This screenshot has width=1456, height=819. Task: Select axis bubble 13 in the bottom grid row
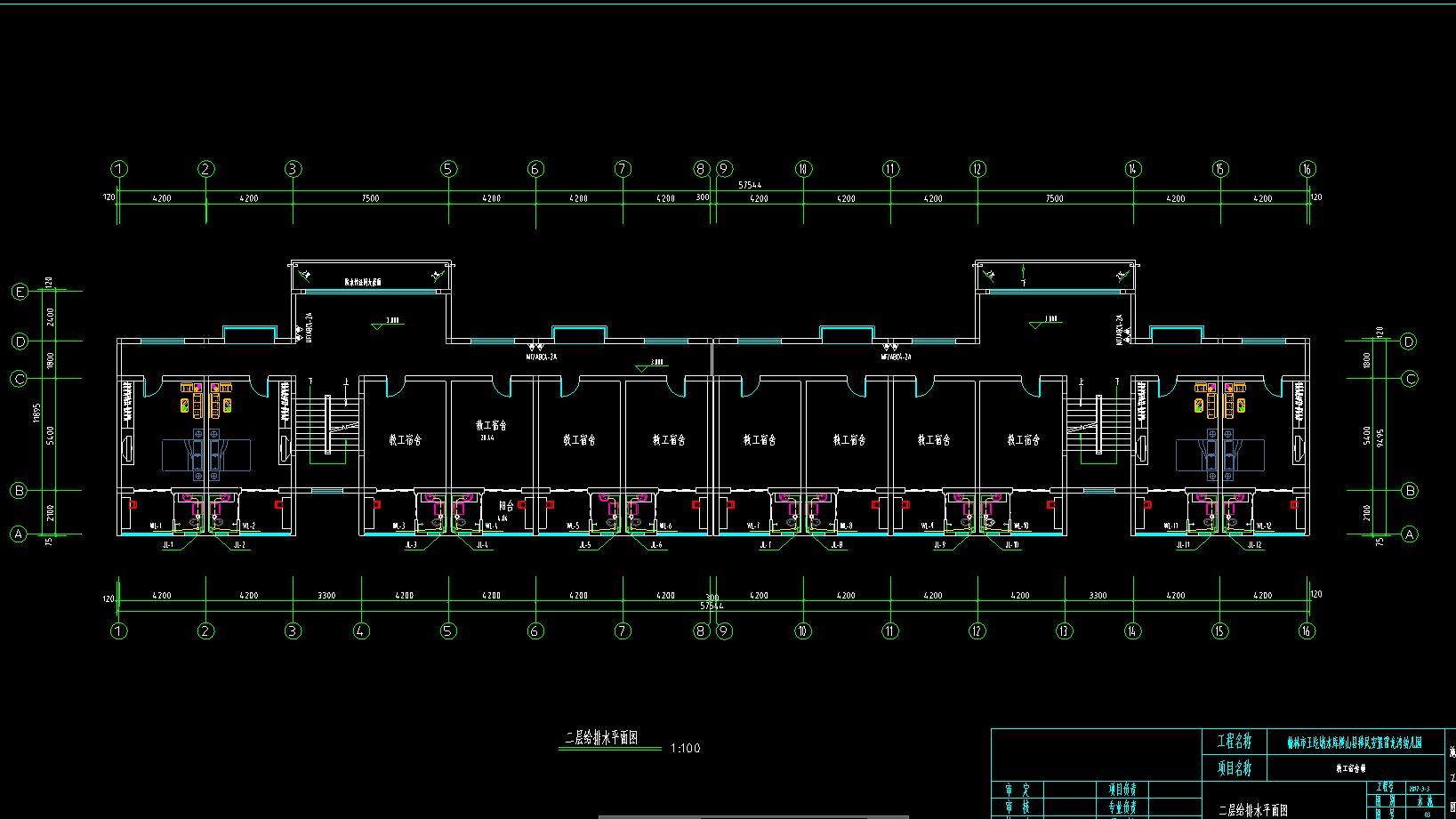point(1064,631)
